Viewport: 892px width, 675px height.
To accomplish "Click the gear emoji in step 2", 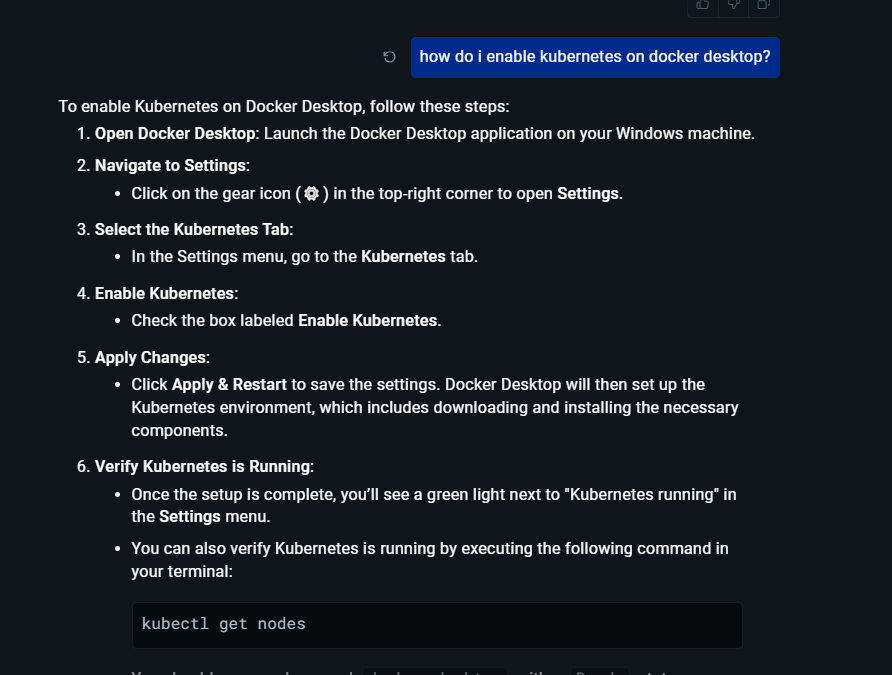I will point(311,193).
